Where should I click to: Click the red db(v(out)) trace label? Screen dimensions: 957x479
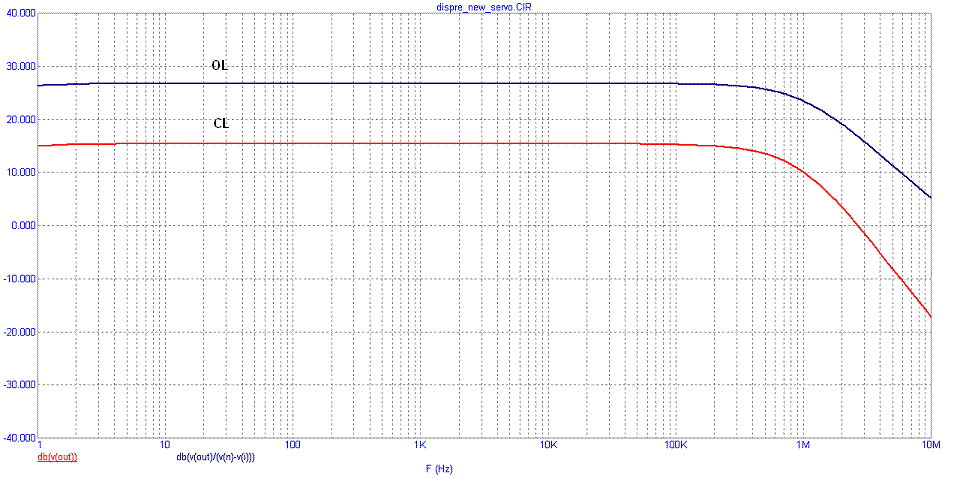click(57, 456)
